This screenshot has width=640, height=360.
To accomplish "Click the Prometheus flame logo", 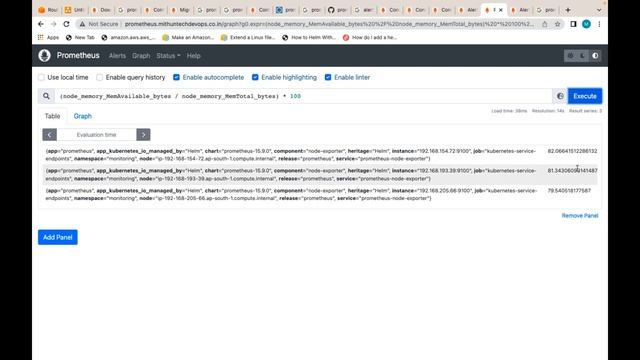I will 44,56.
